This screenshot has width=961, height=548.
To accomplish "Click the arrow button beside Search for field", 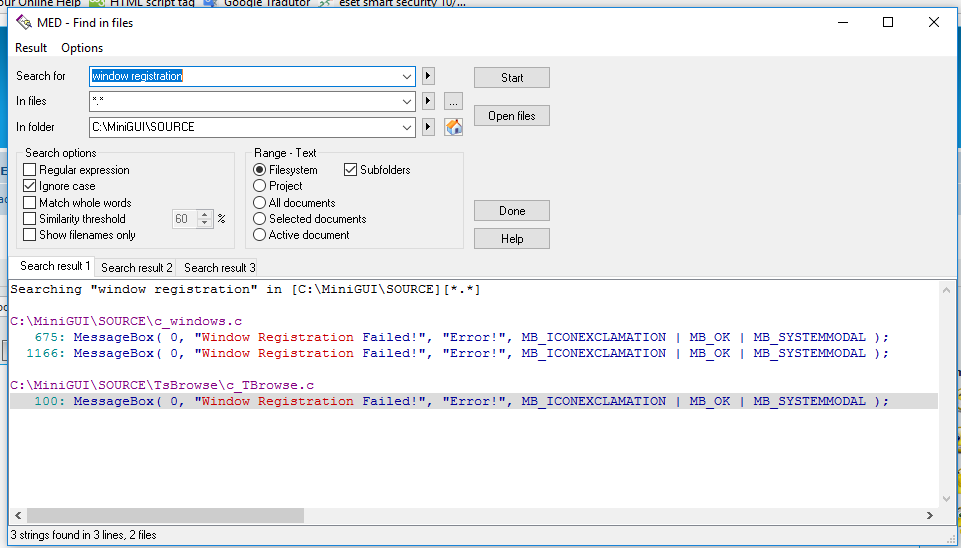I will pyautogui.click(x=429, y=76).
